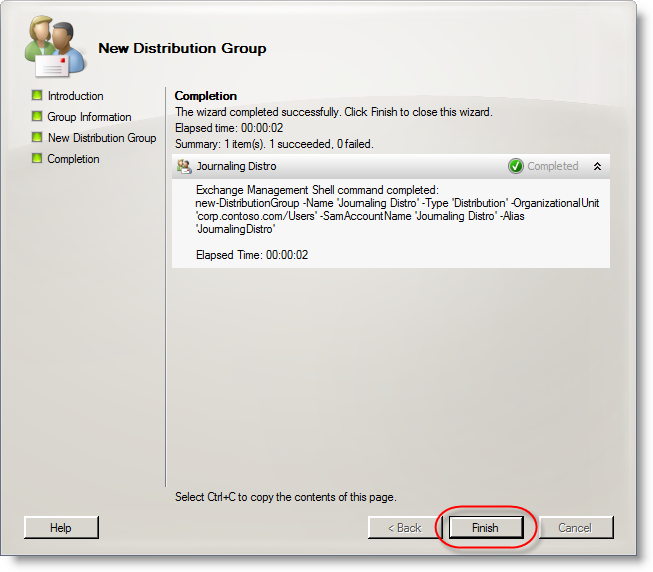This screenshot has width=653, height=572.
Task: Open Help for this wizard
Action: click(61, 527)
